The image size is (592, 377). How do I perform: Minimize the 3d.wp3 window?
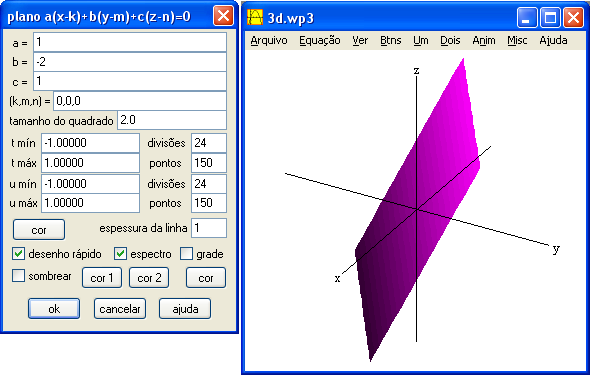click(x=527, y=18)
